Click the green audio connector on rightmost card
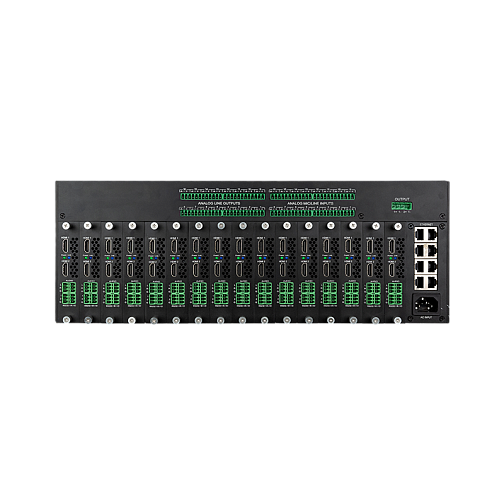 pos(395,293)
